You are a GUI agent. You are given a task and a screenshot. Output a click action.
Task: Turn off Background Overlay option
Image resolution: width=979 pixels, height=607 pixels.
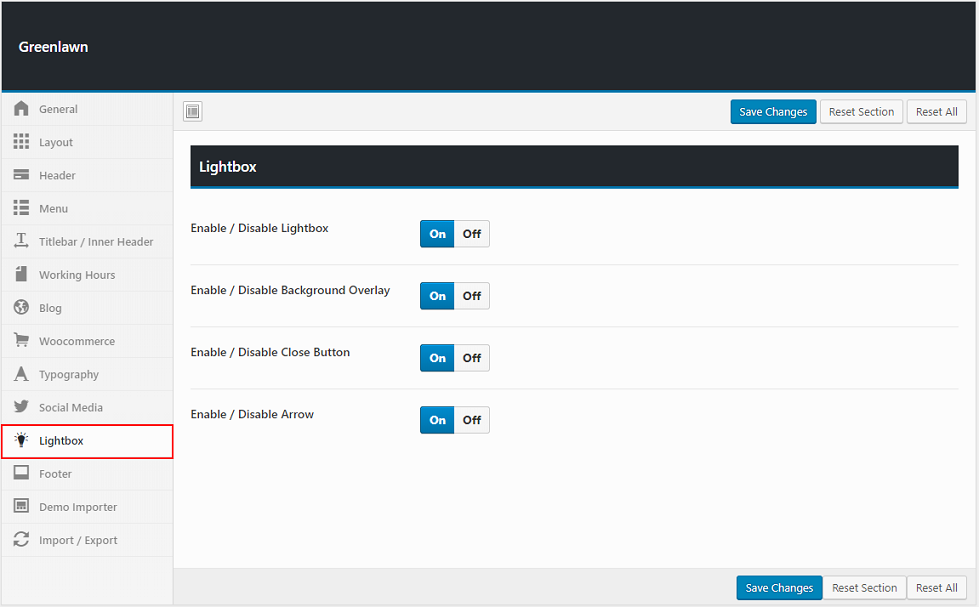(x=471, y=296)
